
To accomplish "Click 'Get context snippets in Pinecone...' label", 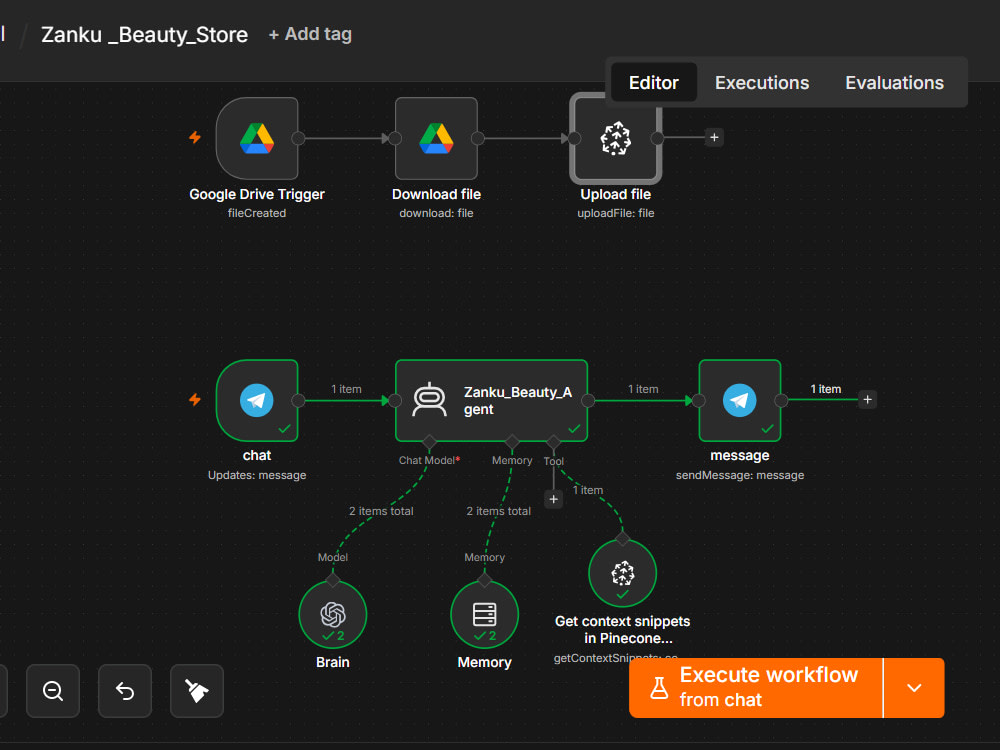I will click(622, 629).
